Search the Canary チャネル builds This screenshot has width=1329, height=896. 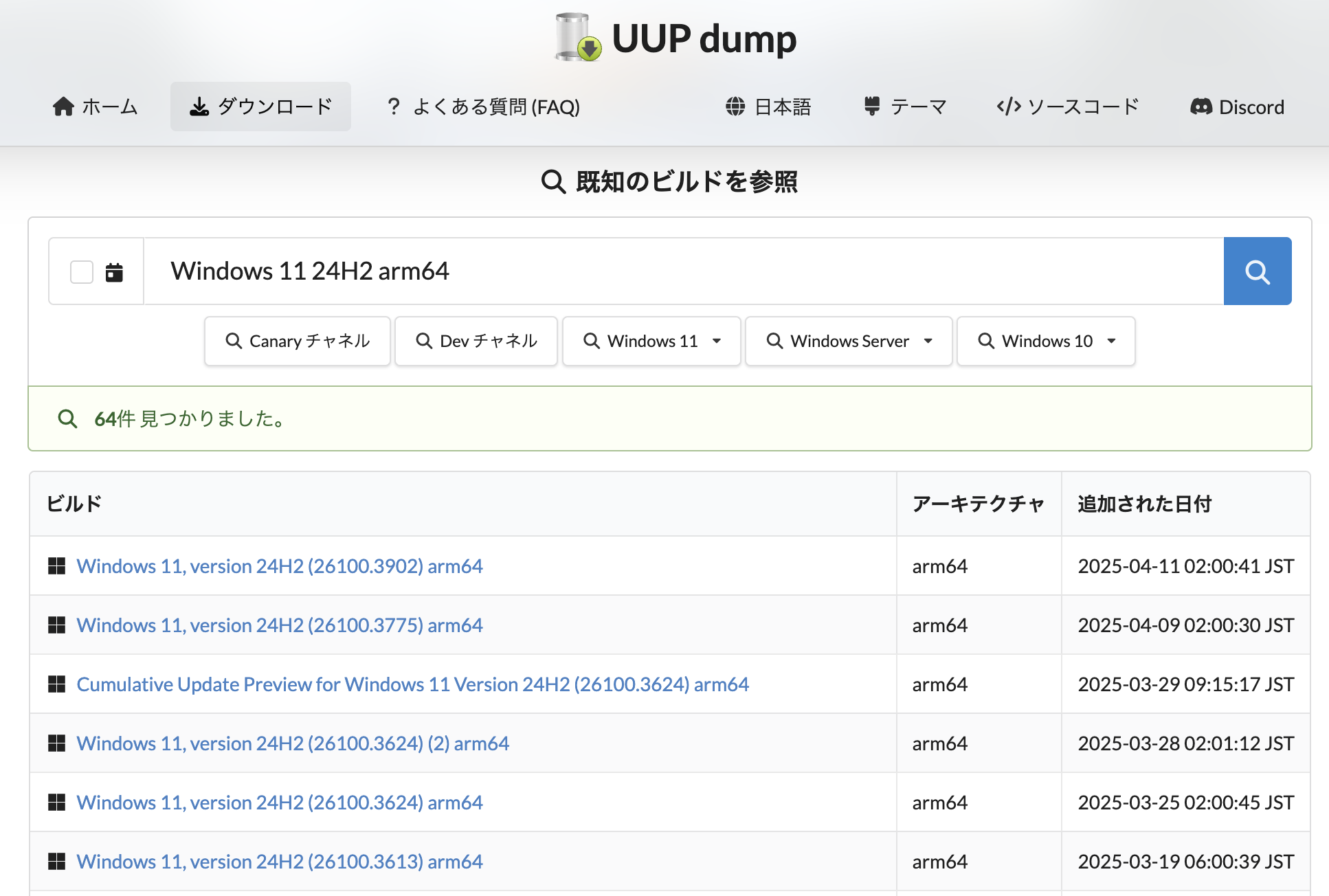pyautogui.click(x=298, y=341)
